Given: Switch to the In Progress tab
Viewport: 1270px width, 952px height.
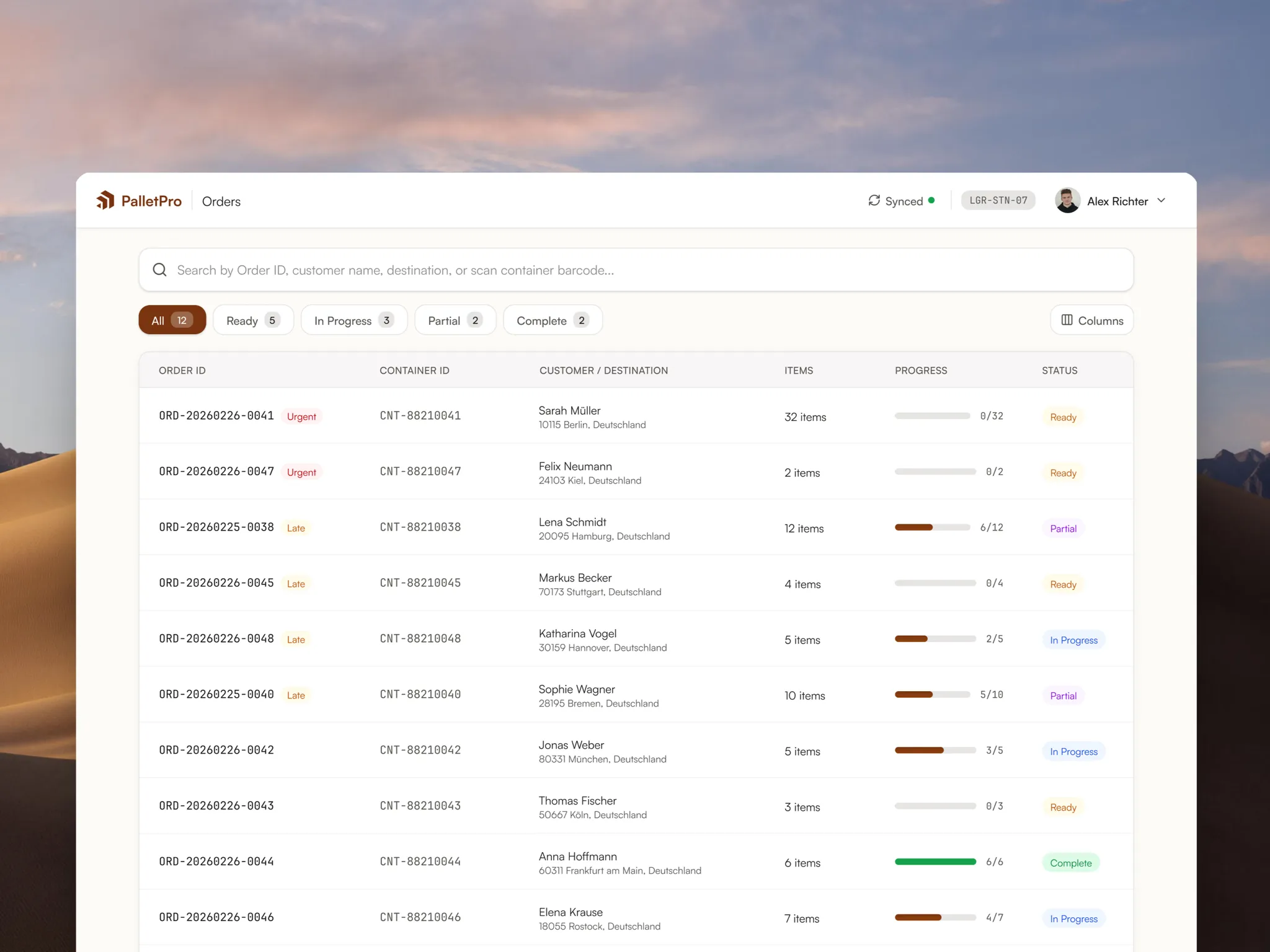Looking at the screenshot, I should point(354,320).
